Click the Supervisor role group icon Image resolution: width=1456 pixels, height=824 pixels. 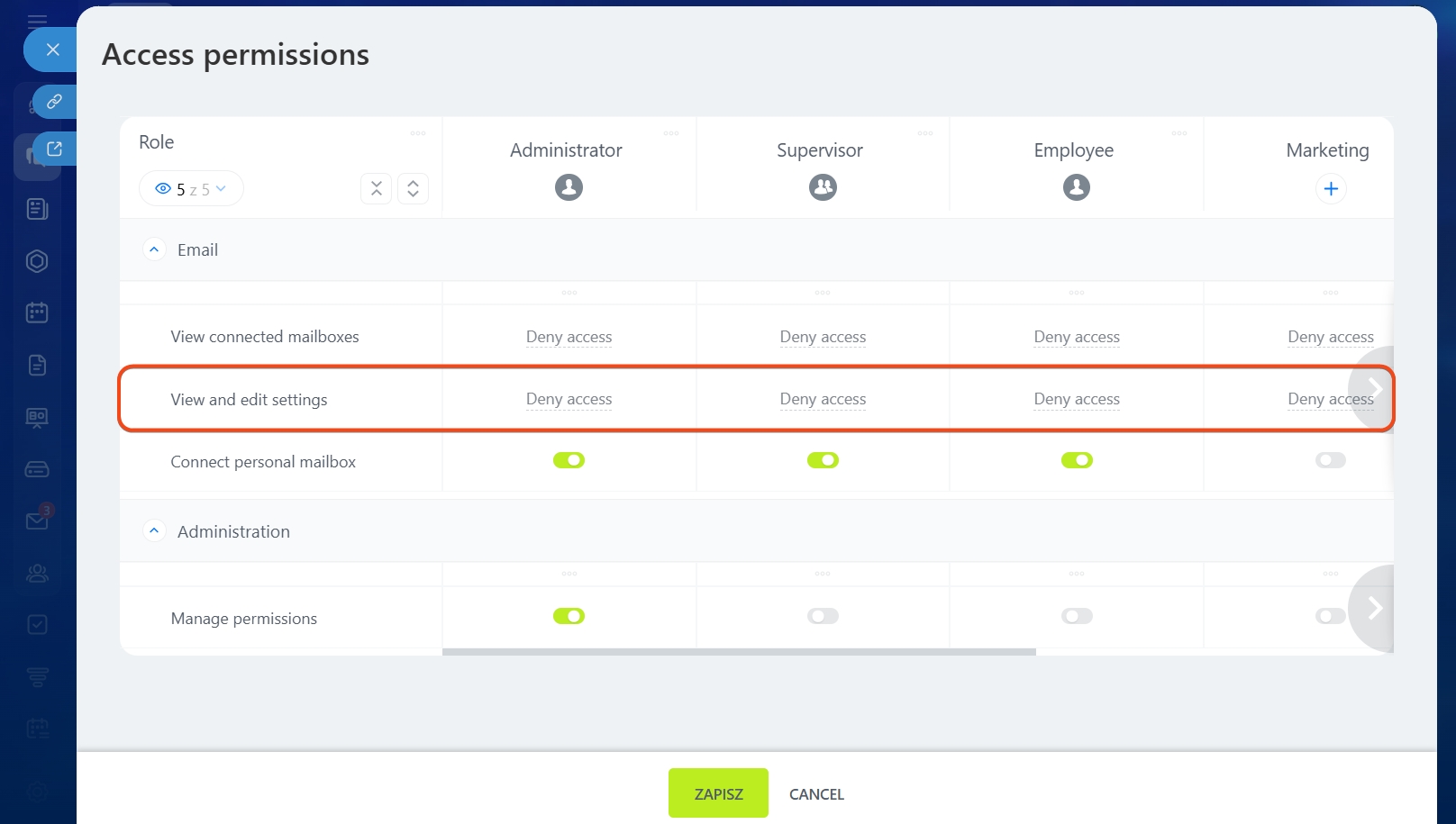823,187
